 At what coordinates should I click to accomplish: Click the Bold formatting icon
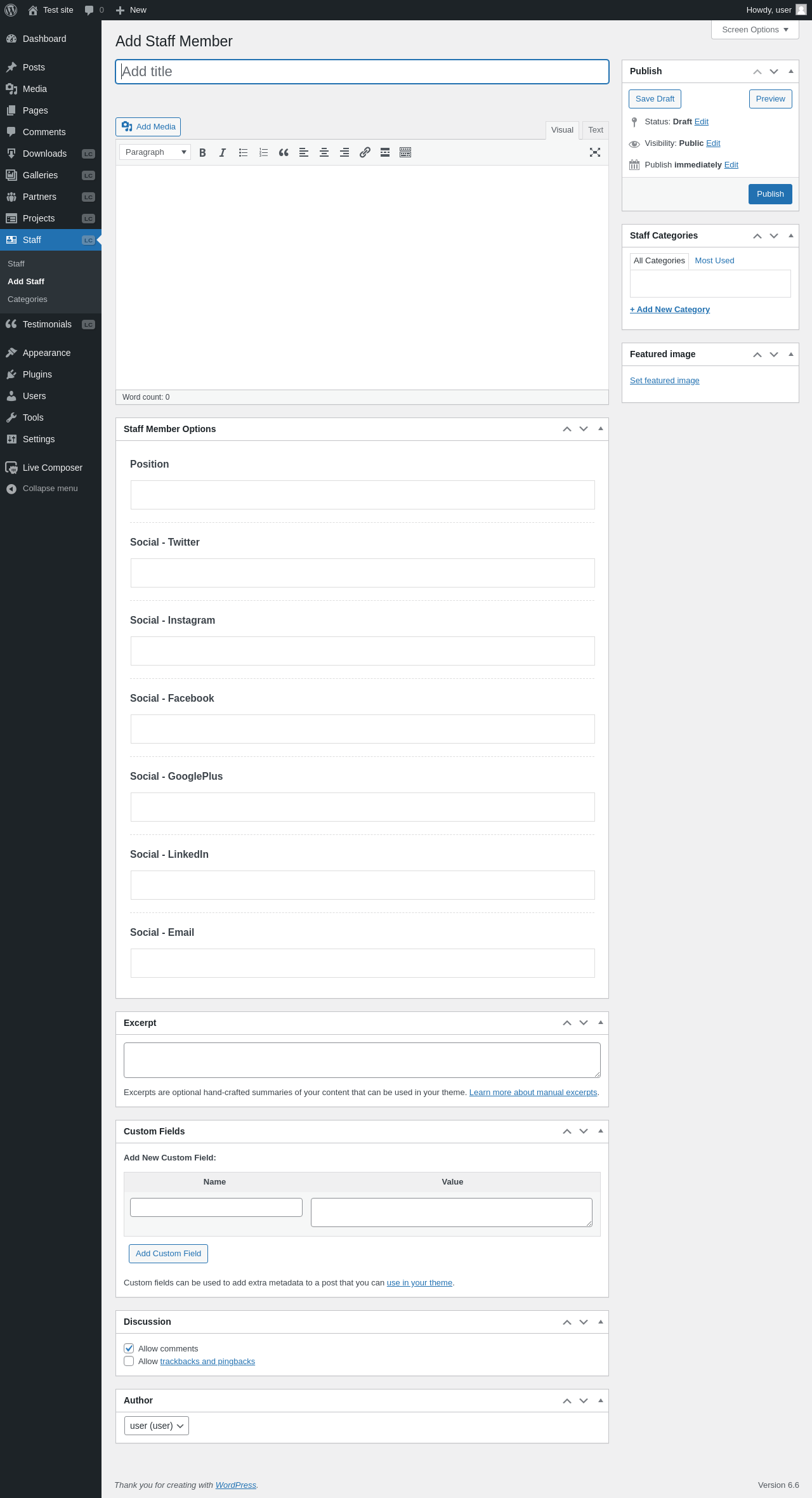point(202,152)
